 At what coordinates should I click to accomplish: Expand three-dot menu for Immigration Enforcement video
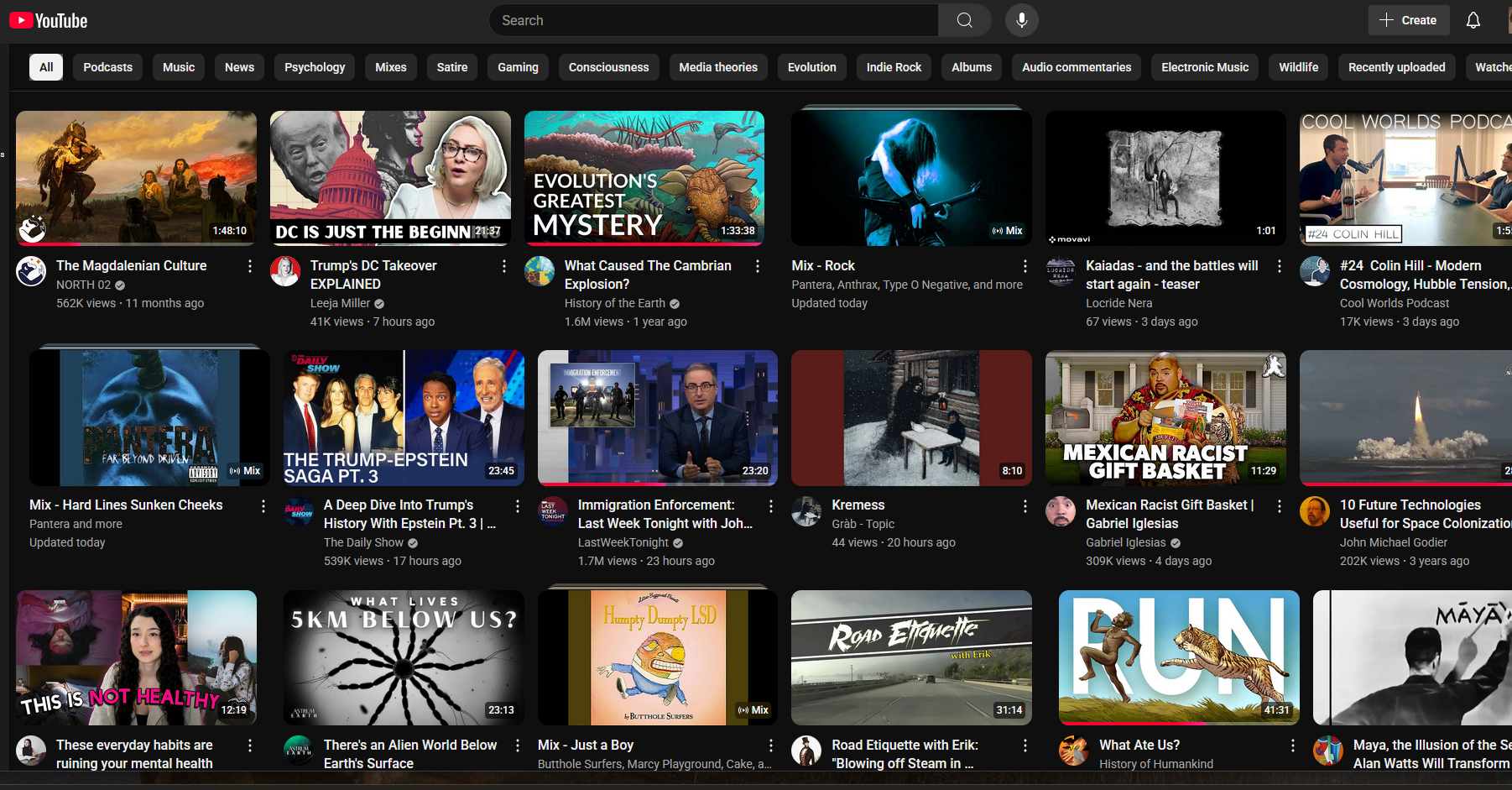[770, 506]
